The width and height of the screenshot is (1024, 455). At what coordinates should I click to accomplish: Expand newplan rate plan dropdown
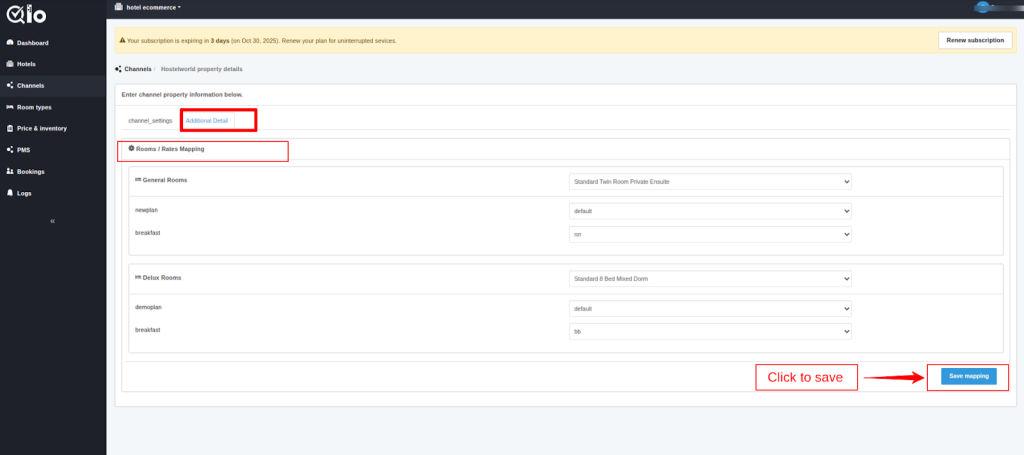point(709,212)
